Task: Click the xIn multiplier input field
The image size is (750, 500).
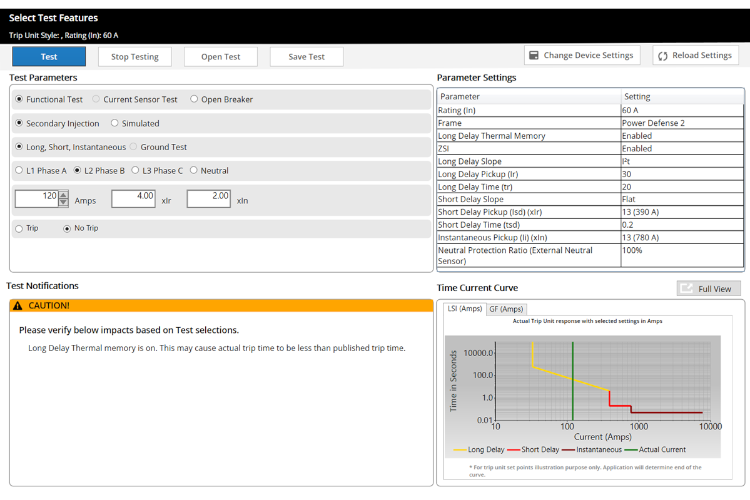Action: [208, 198]
